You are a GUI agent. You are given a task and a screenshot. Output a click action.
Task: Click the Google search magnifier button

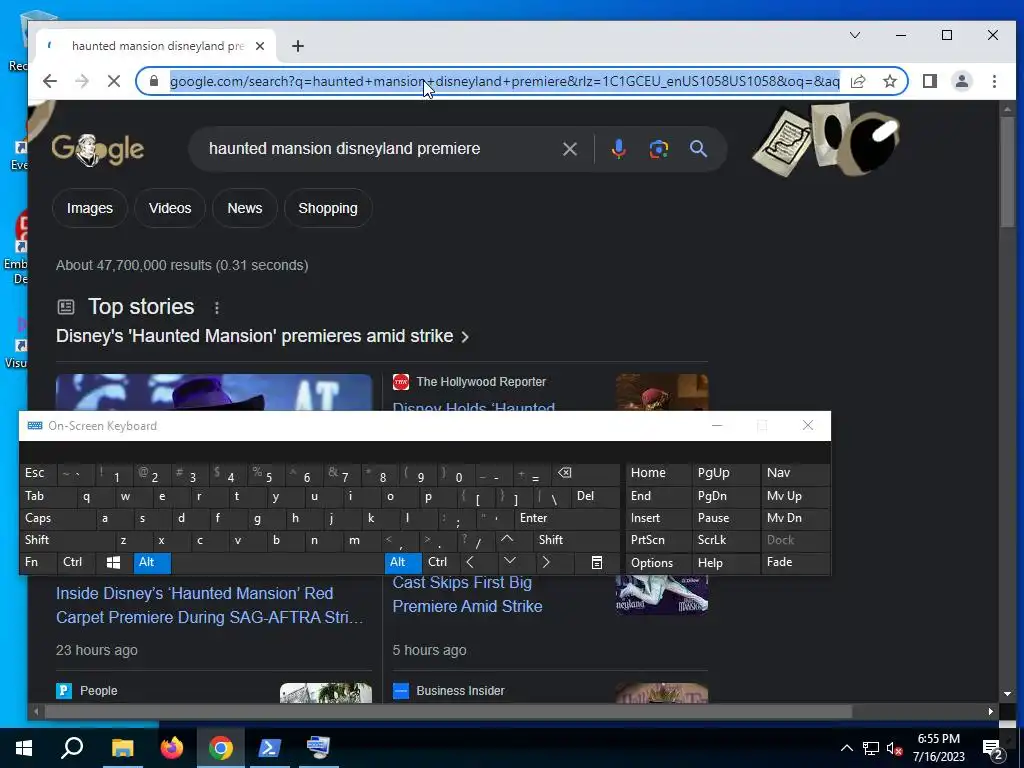pyautogui.click(x=698, y=149)
